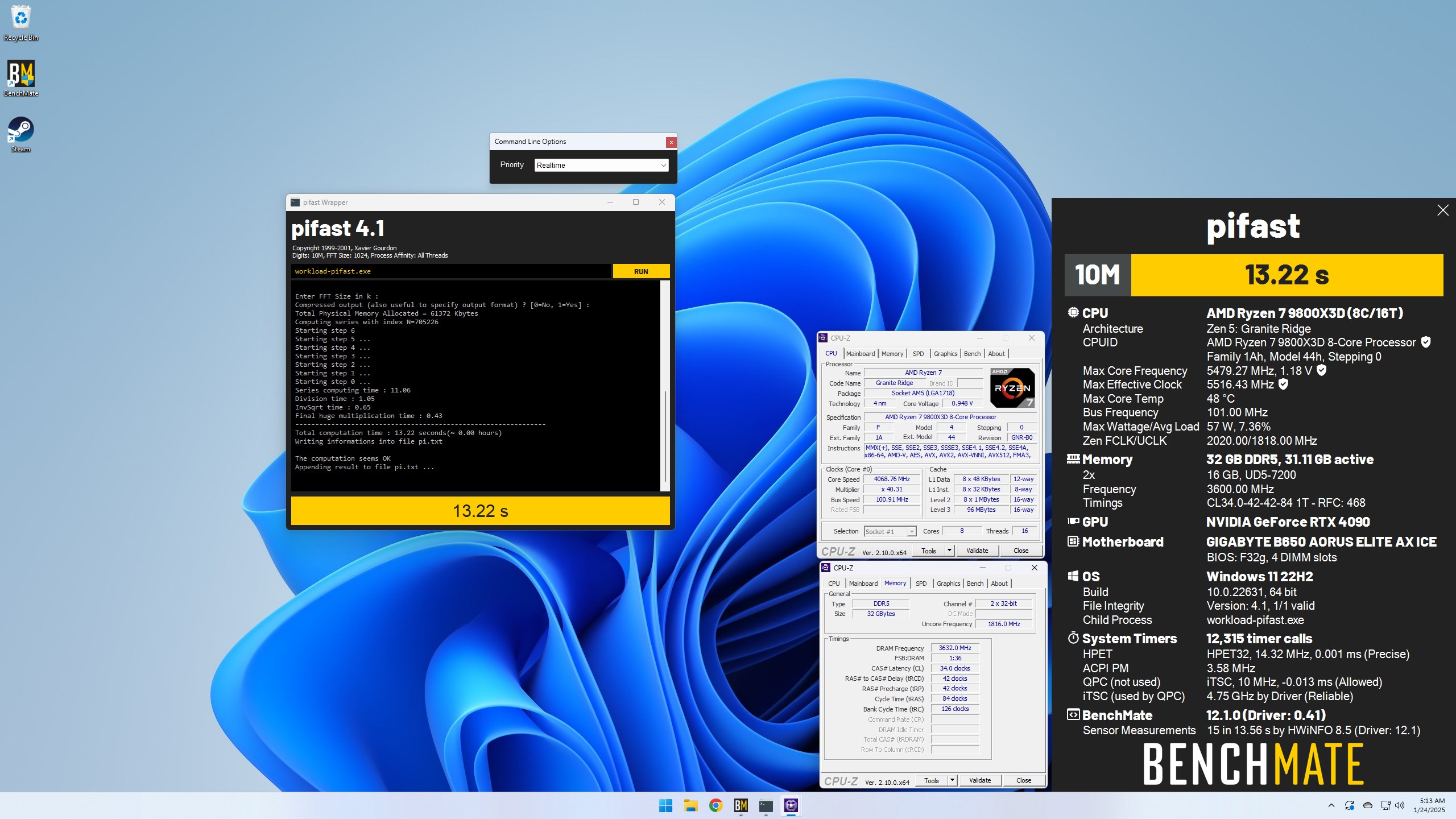Screen dimensions: 1456x819
Task: Click the Uncore Frequency 1816.0 MHz value
Action: click(x=1004, y=624)
